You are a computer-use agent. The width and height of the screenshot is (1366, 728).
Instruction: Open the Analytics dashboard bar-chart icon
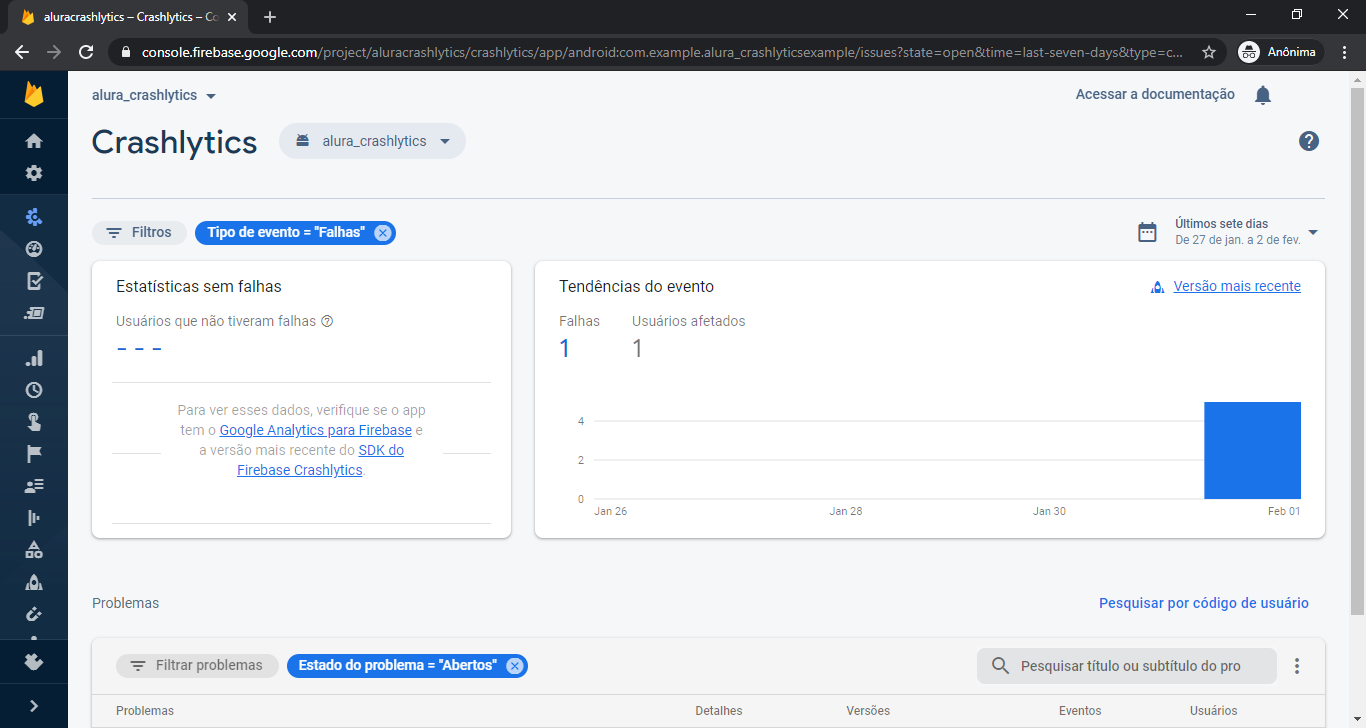[x=34, y=357]
